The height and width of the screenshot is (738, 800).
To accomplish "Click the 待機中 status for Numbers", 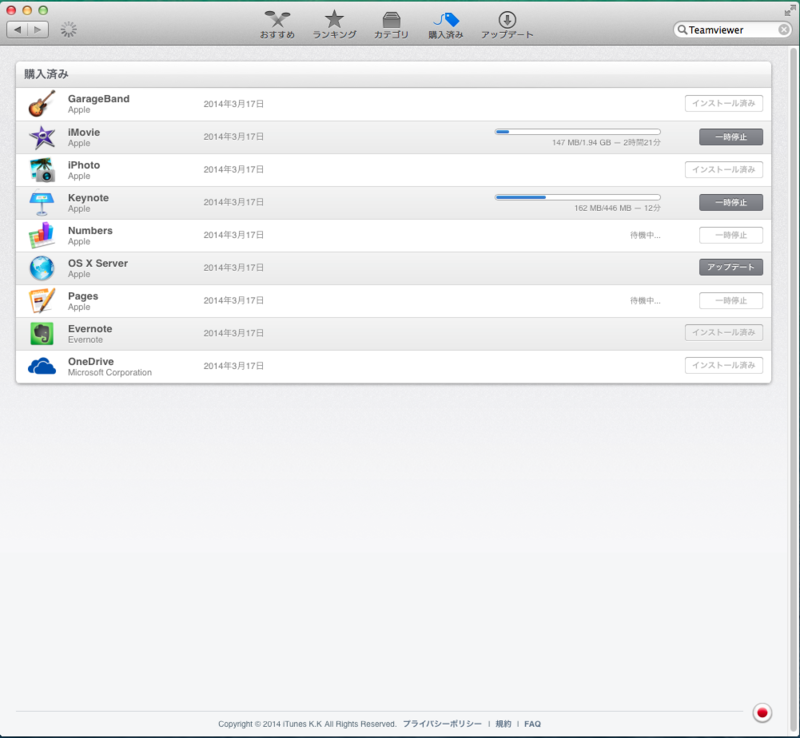I will click(x=645, y=235).
